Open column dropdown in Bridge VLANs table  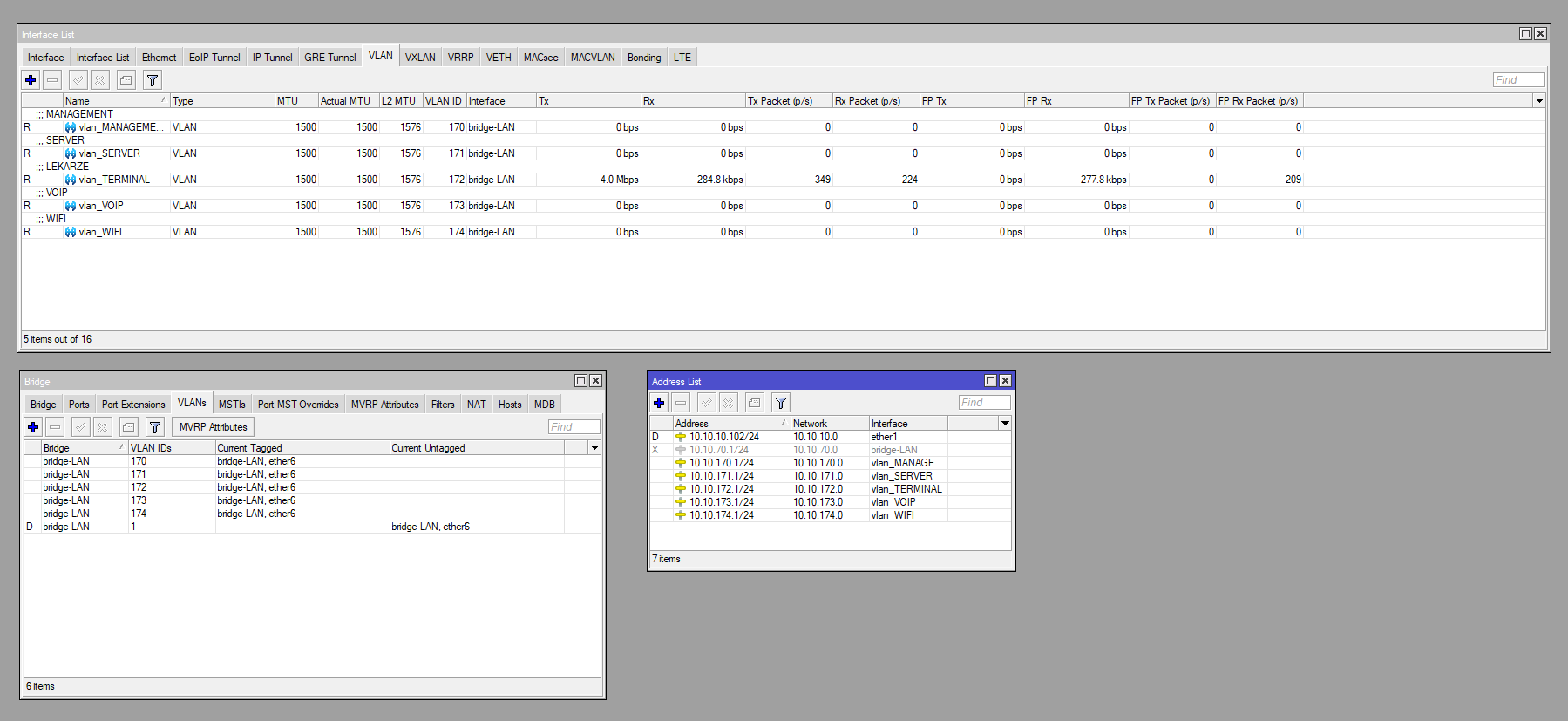594,448
